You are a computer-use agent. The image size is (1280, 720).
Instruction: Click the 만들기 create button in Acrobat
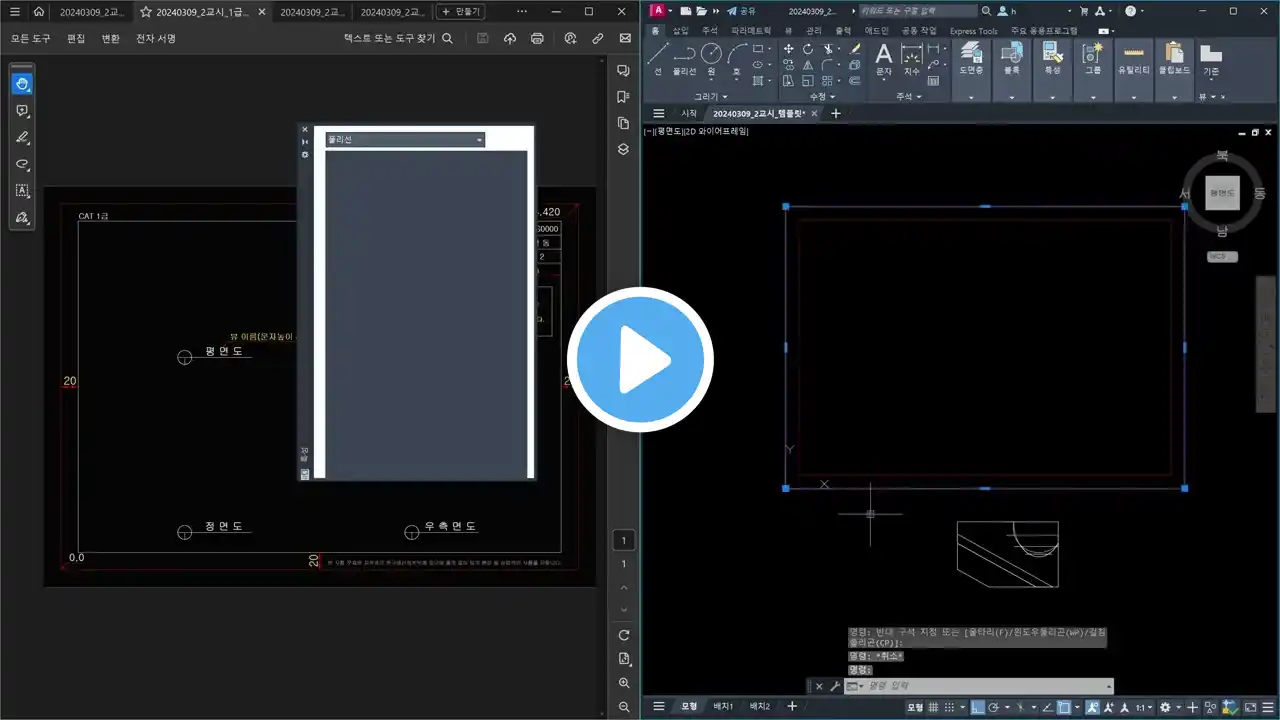461,12
